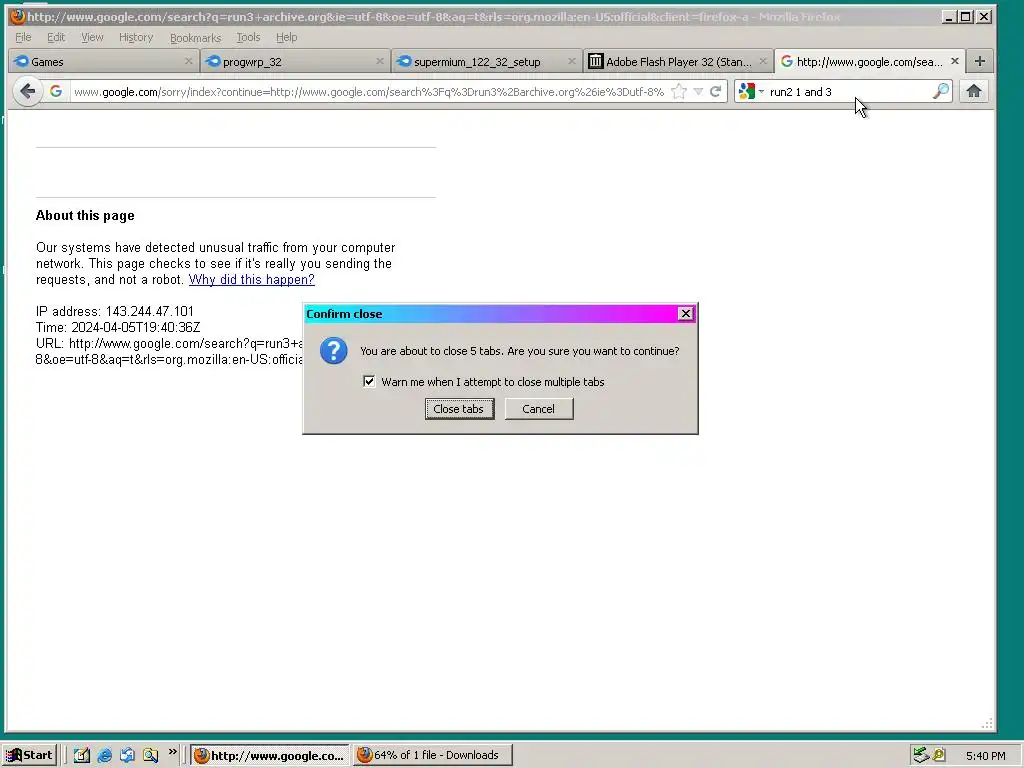1024x768 pixels.
Task: Open the Windows Start menu
Action: (x=29, y=755)
